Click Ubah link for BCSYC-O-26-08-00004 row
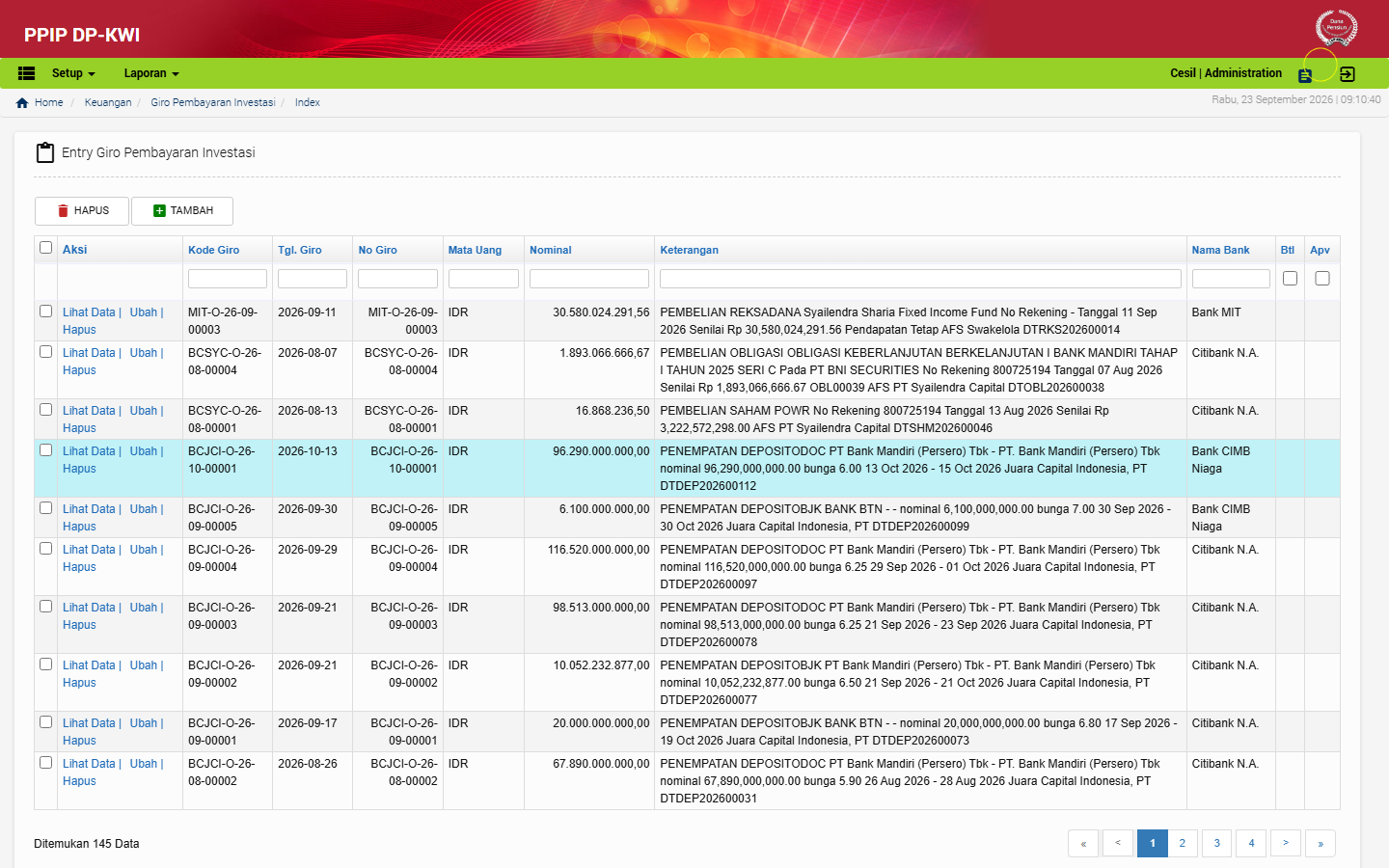This screenshot has width=1389, height=868. 144,353
